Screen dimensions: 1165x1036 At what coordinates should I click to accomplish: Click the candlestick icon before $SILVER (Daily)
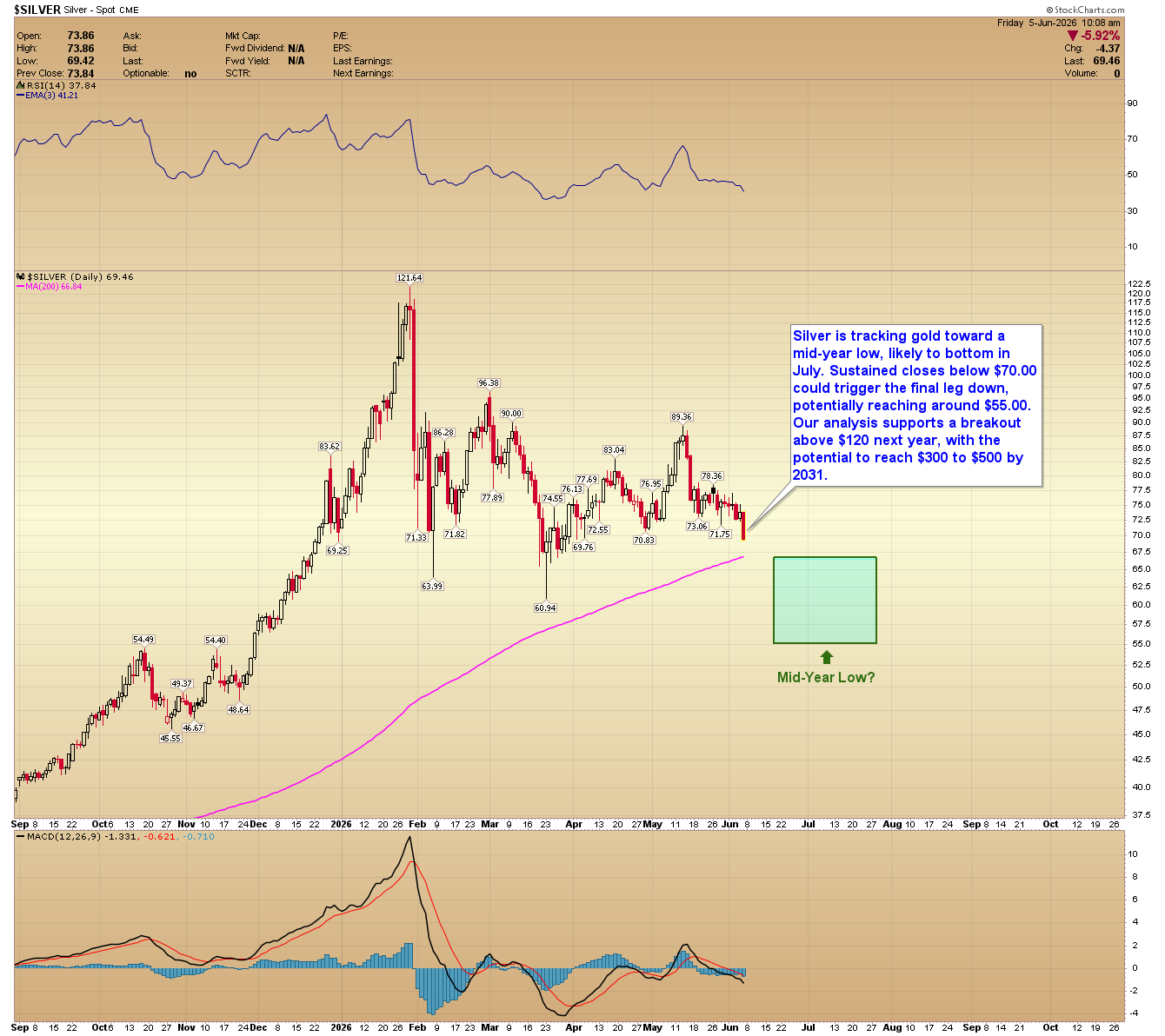[20, 277]
